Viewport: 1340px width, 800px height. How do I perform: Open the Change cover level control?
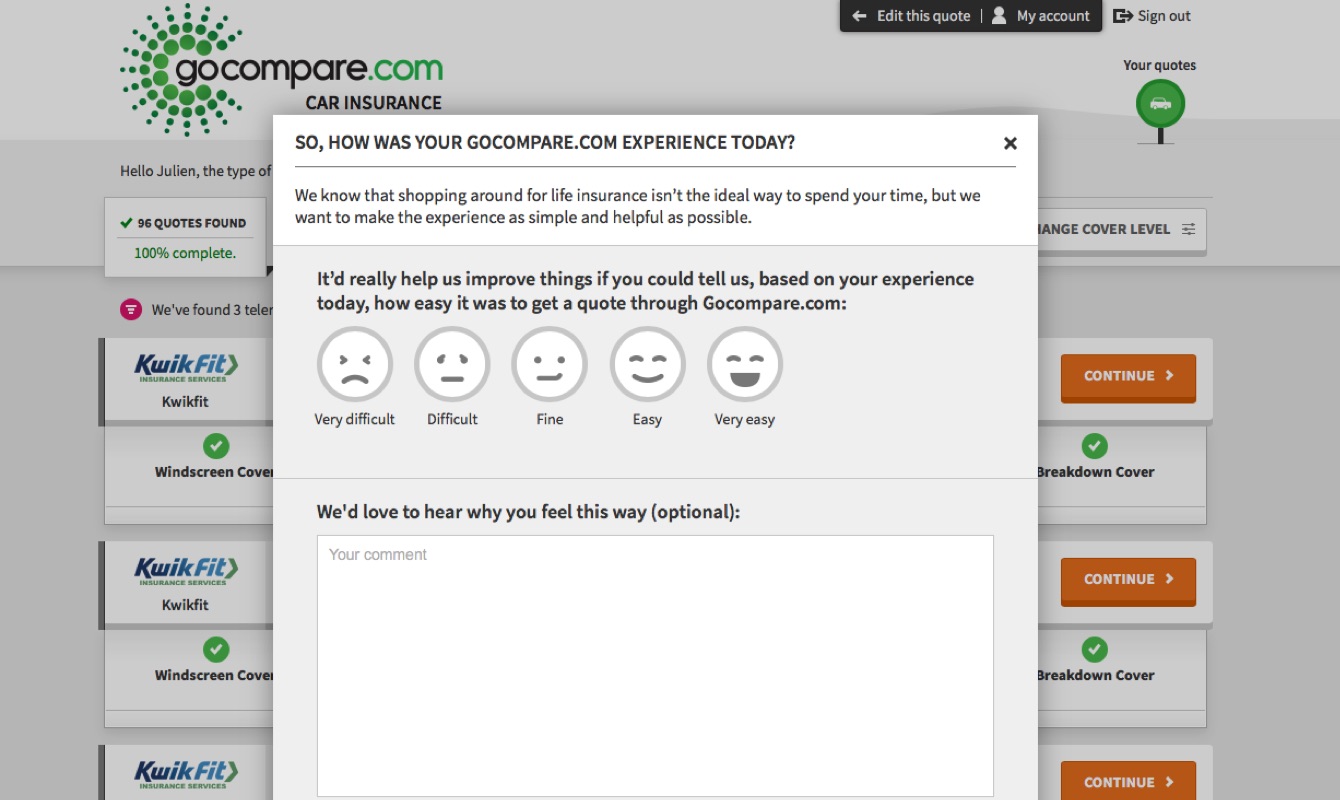click(x=1121, y=229)
